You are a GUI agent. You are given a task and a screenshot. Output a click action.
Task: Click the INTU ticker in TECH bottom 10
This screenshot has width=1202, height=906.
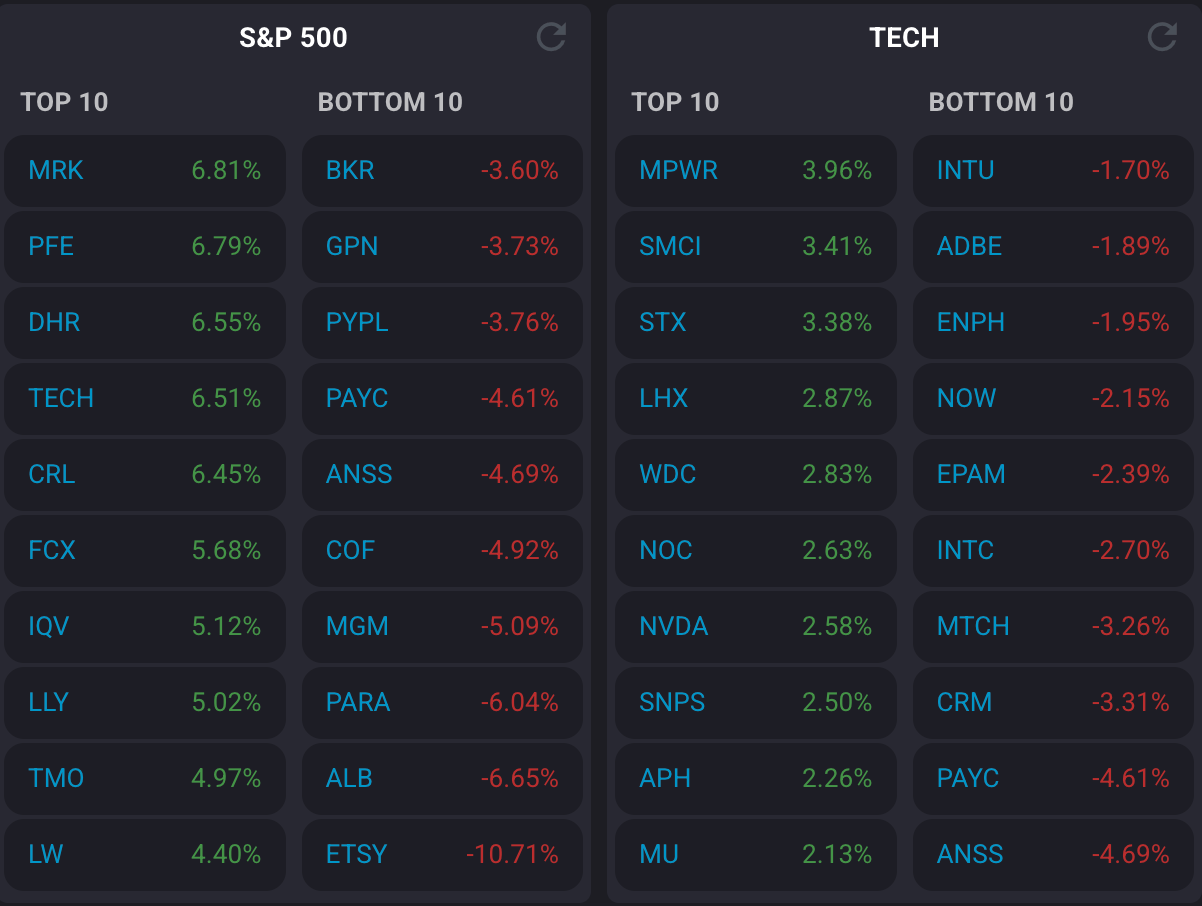965,170
